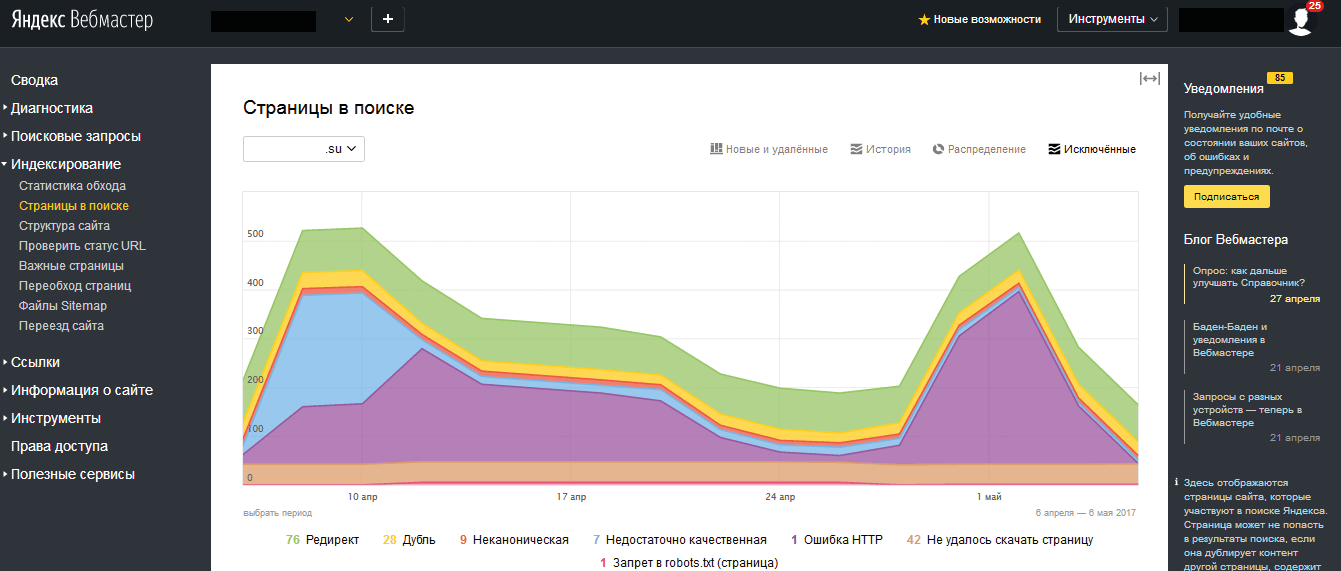Click the 24 апр axis label
This screenshot has width=1341, height=571.
coord(780,496)
